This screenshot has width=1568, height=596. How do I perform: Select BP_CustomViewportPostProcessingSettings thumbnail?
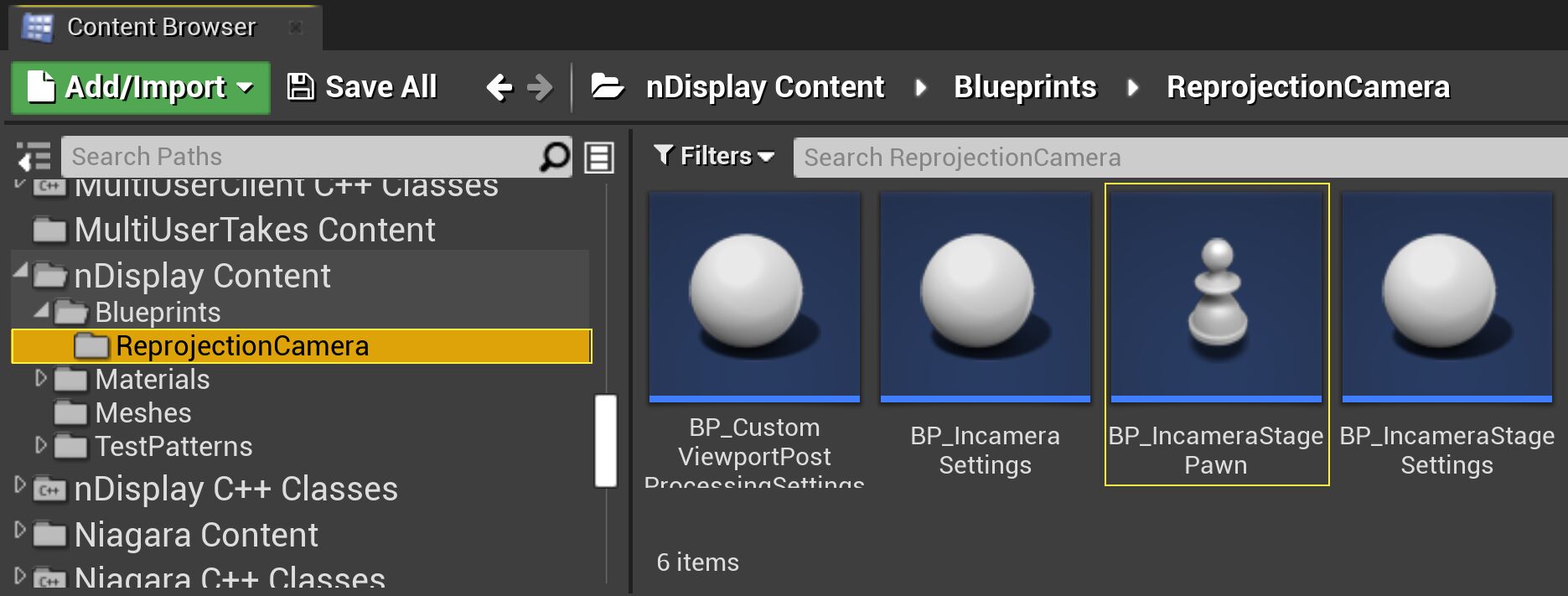(x=754, y=296)
